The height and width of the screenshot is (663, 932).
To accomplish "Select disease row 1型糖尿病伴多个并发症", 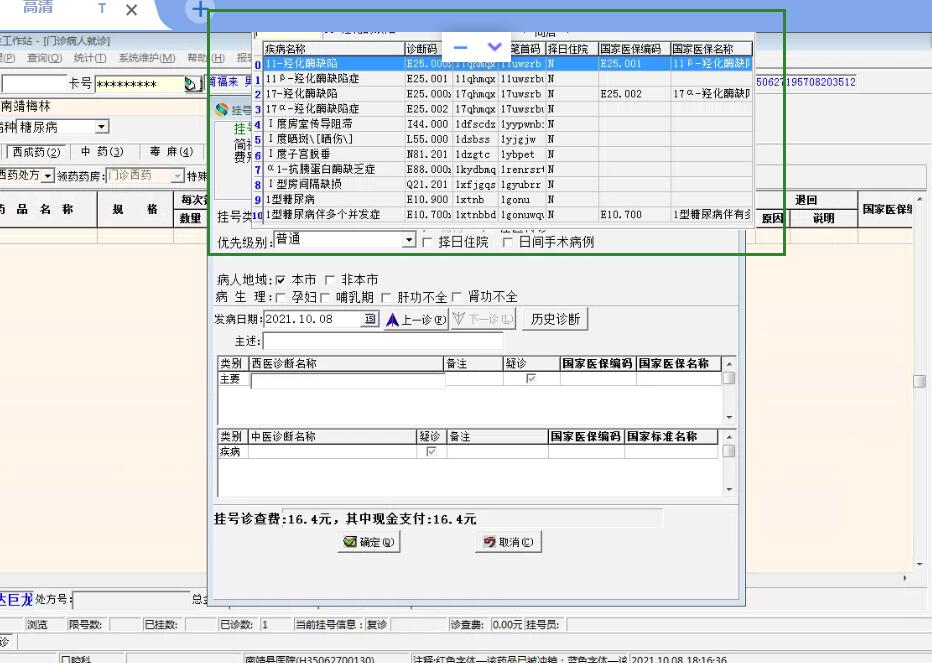I will tap(508, 215).
